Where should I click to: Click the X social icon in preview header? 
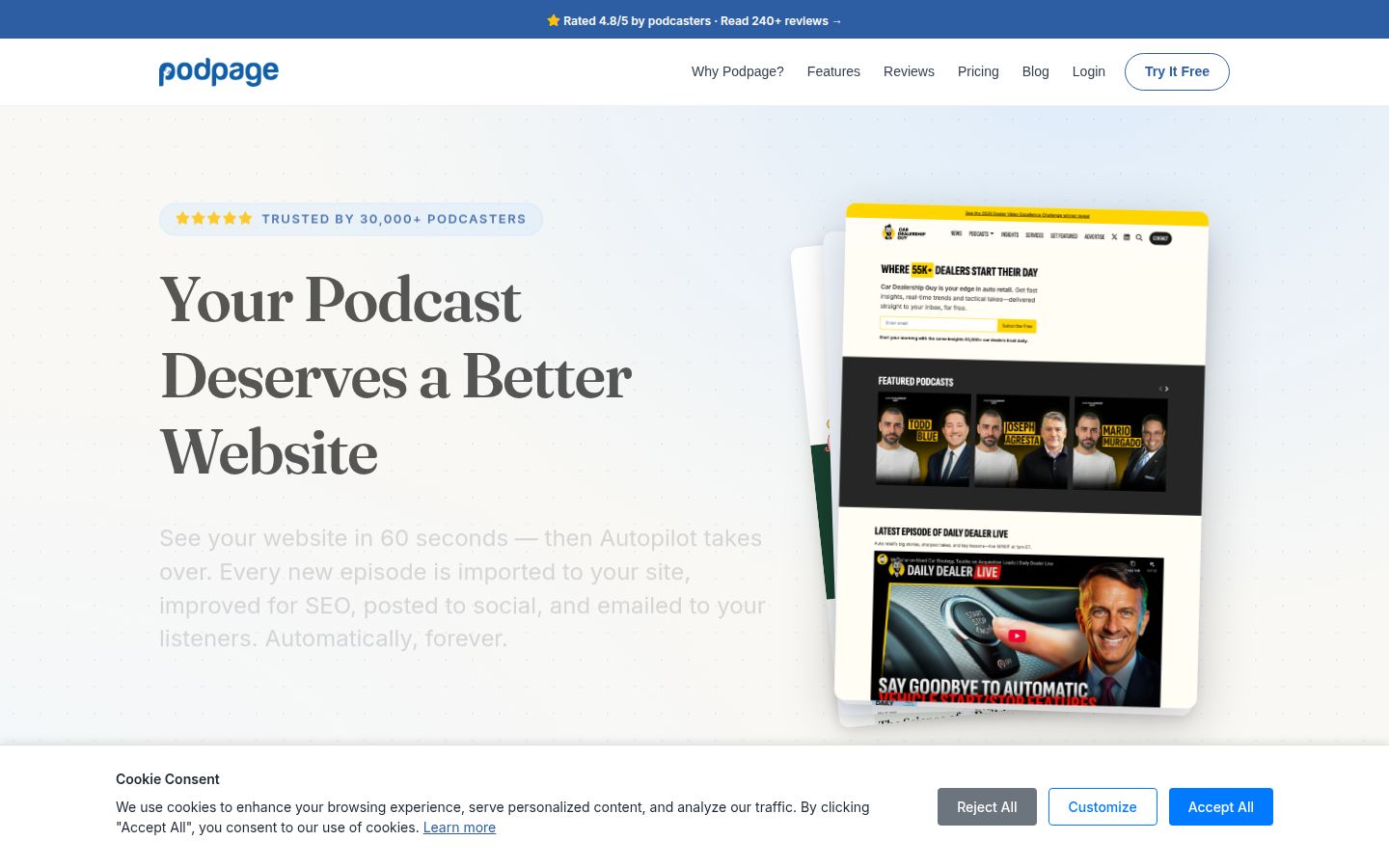coord(1114,236)
